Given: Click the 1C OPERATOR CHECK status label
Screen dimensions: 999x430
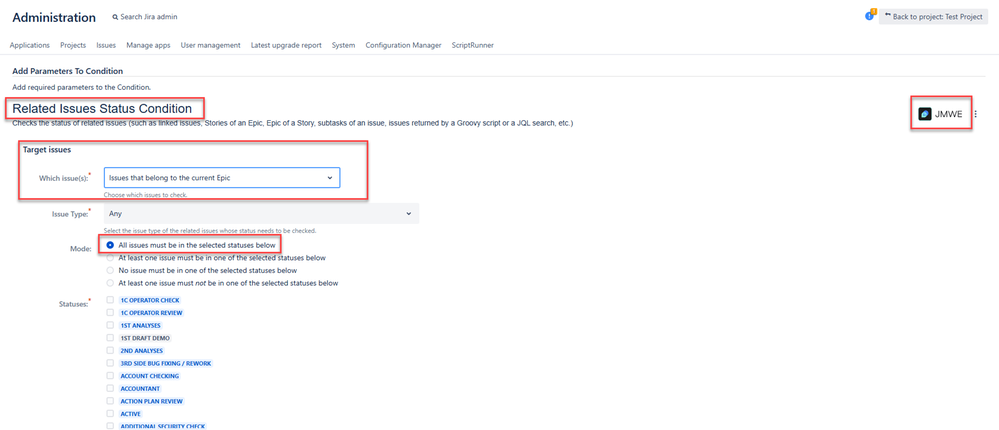Looking at the screenshot, I should pos(150,300).
